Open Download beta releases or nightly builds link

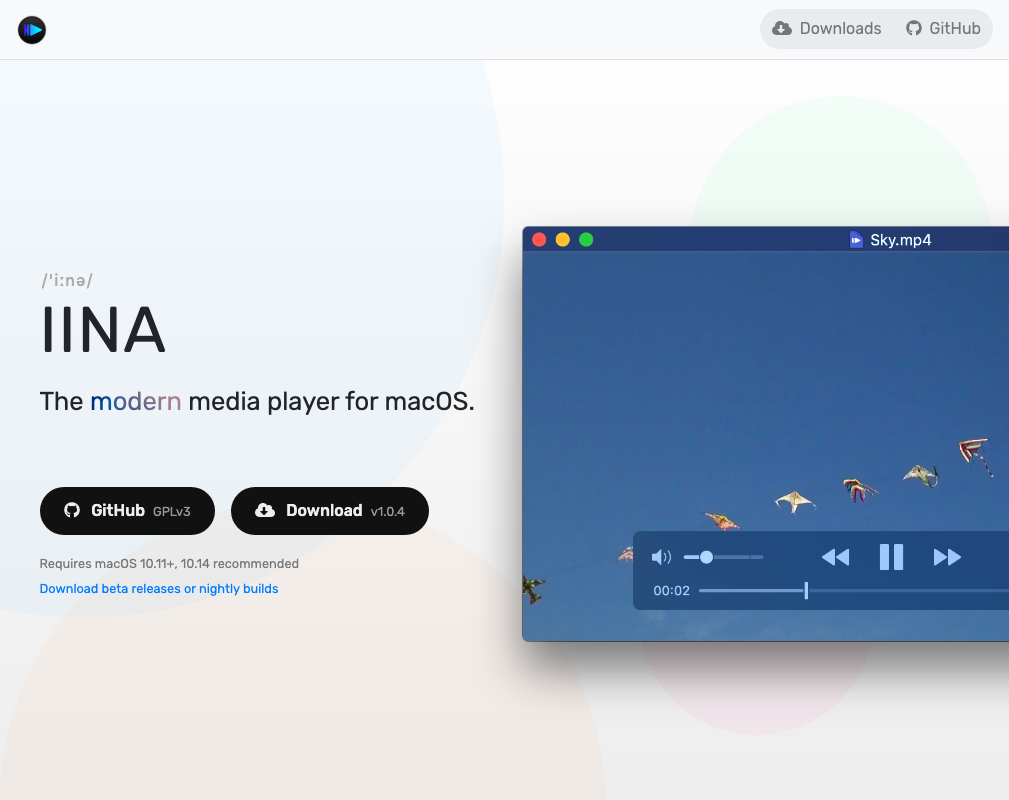point(159,589)
